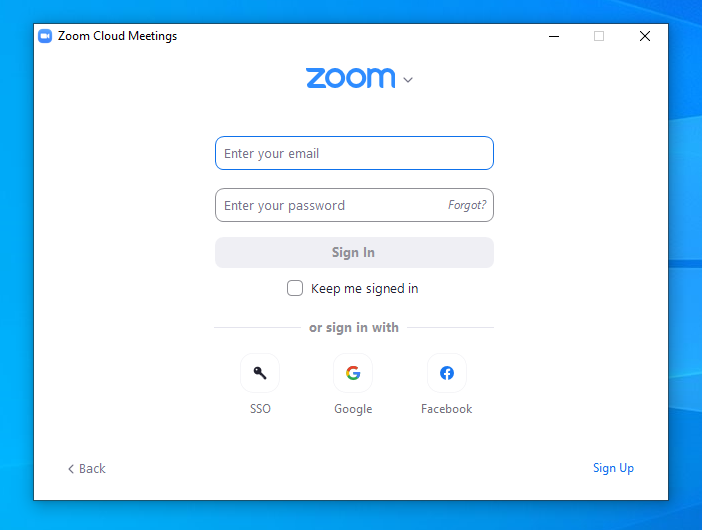The image size is (702, 530).
Task: Sign in with the Facebook icon
Action: (446, 373)
